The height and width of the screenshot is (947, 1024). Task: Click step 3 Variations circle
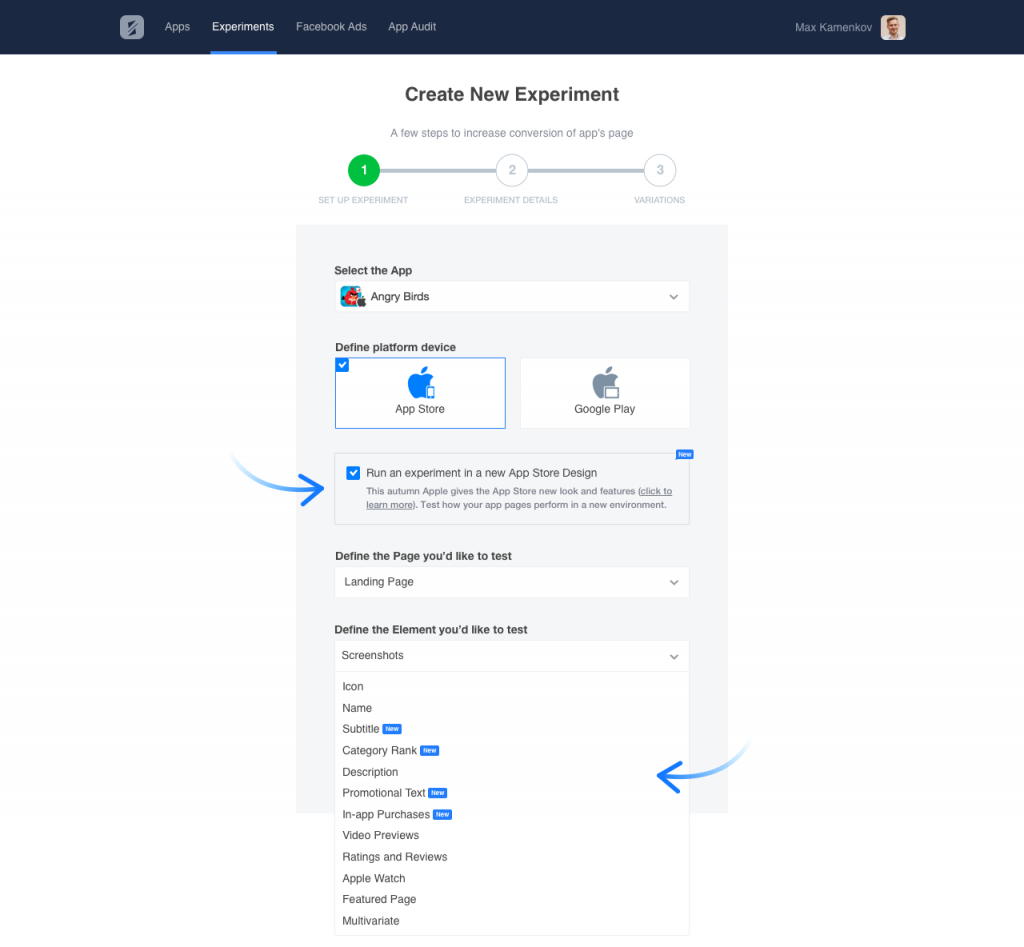click(x=659, y=170)
